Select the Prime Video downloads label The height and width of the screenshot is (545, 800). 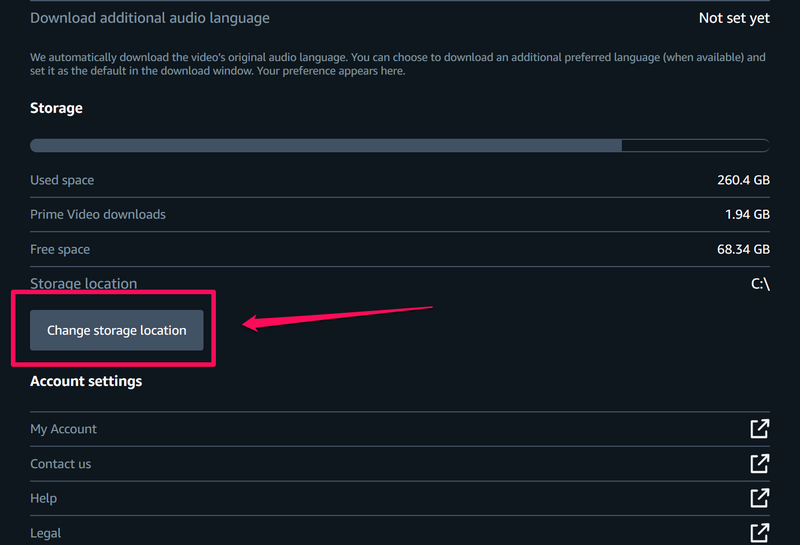coord(98,214)
